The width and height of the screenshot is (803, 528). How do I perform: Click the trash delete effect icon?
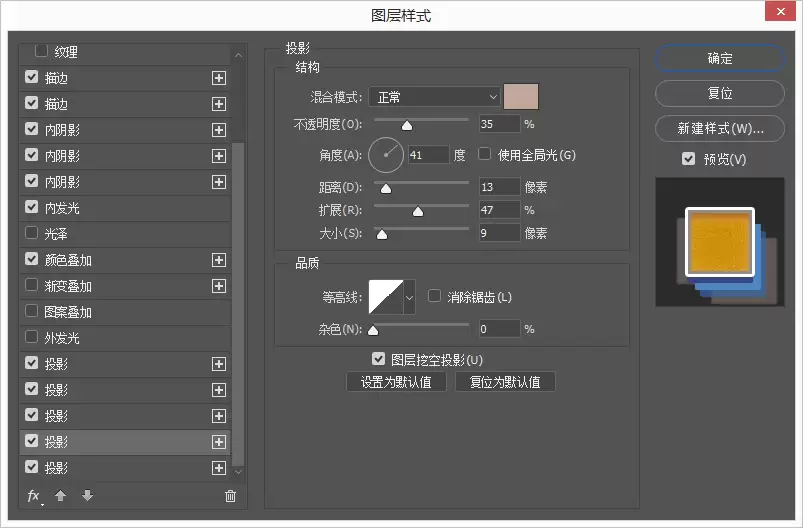pyautogui.click(x=230, y=496)
